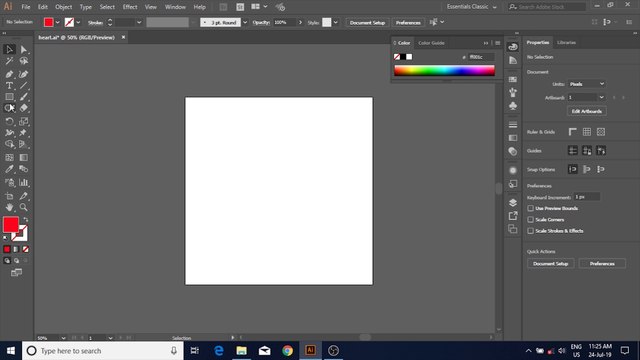Viewport: 640px width, 360px height.
Task: Switch to the Color Guide tab
Action: point(431,43)
